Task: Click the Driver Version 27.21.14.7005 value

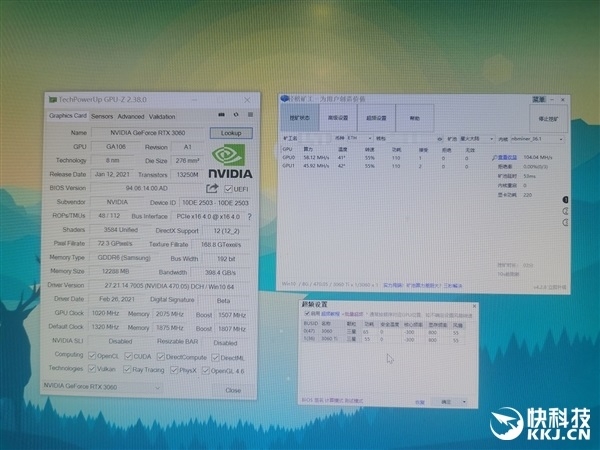Action: click(x=169, y=286)
